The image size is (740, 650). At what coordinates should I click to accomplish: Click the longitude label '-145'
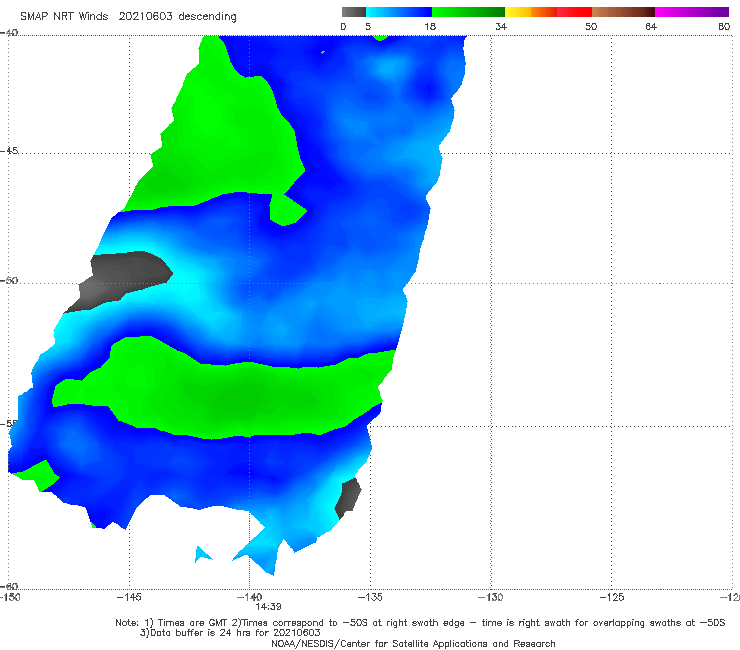click(x=129, y=597)
